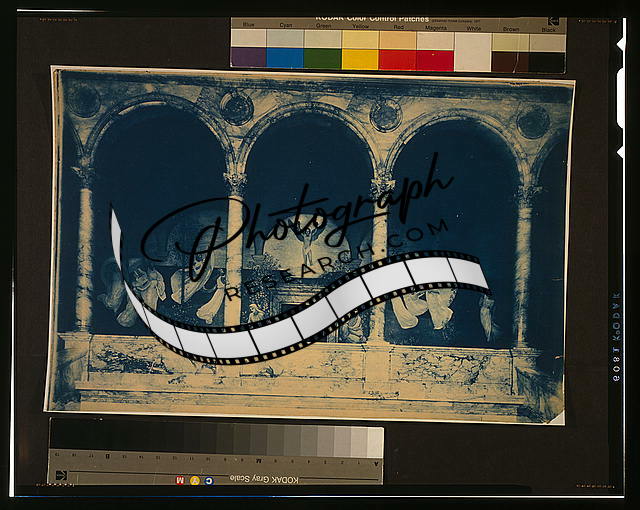Viewport: 640px width, 510px height.
Task: Click the KODAK Color Control Patches title
Action: tap(372, 19)
